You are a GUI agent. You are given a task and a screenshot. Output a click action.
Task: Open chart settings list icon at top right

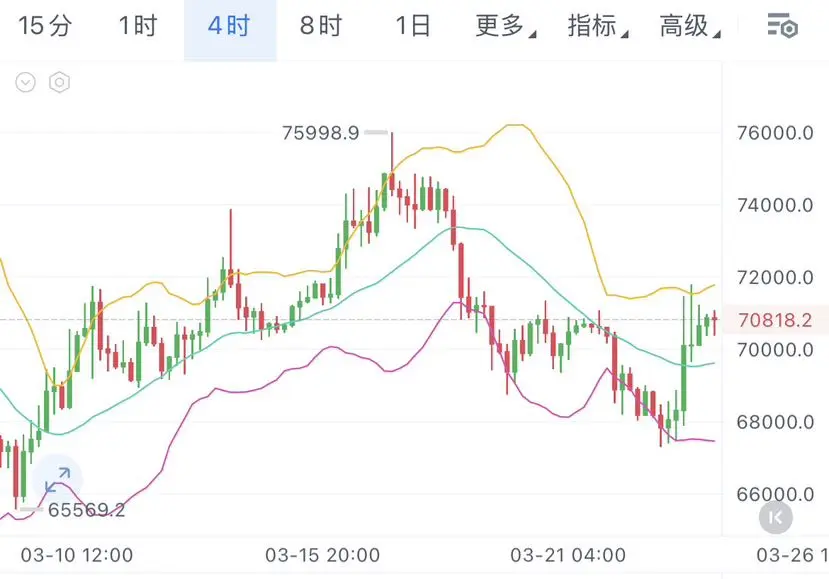[x=782, y=26]
